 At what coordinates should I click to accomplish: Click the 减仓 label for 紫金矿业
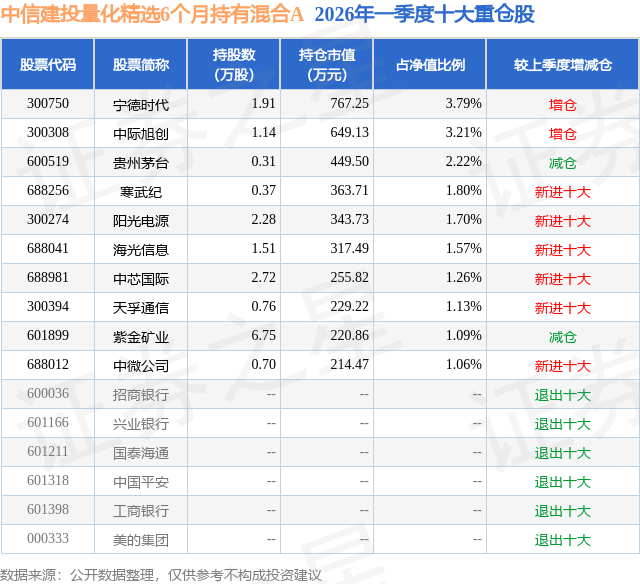(x=563, y=337)
